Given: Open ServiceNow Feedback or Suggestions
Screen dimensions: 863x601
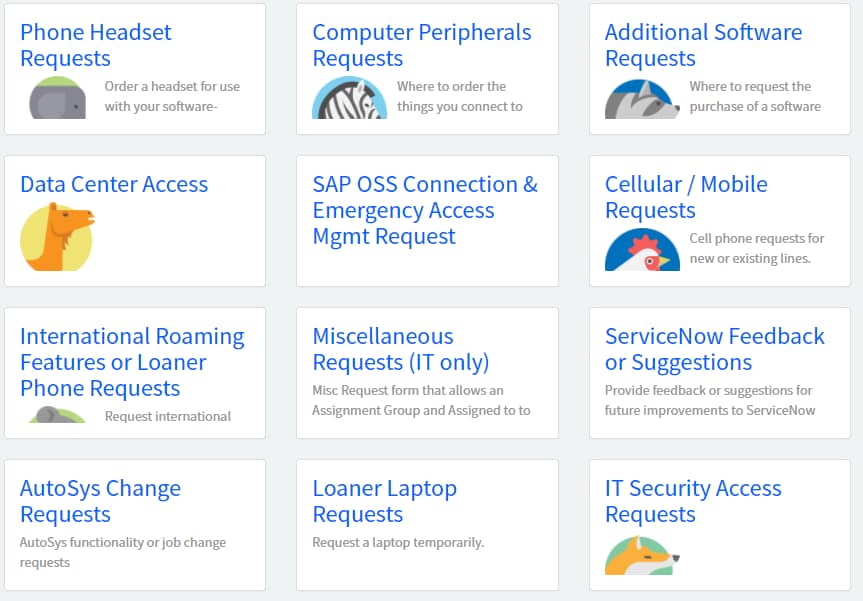Looking at the screenshot, I should [x=714, y=349].
